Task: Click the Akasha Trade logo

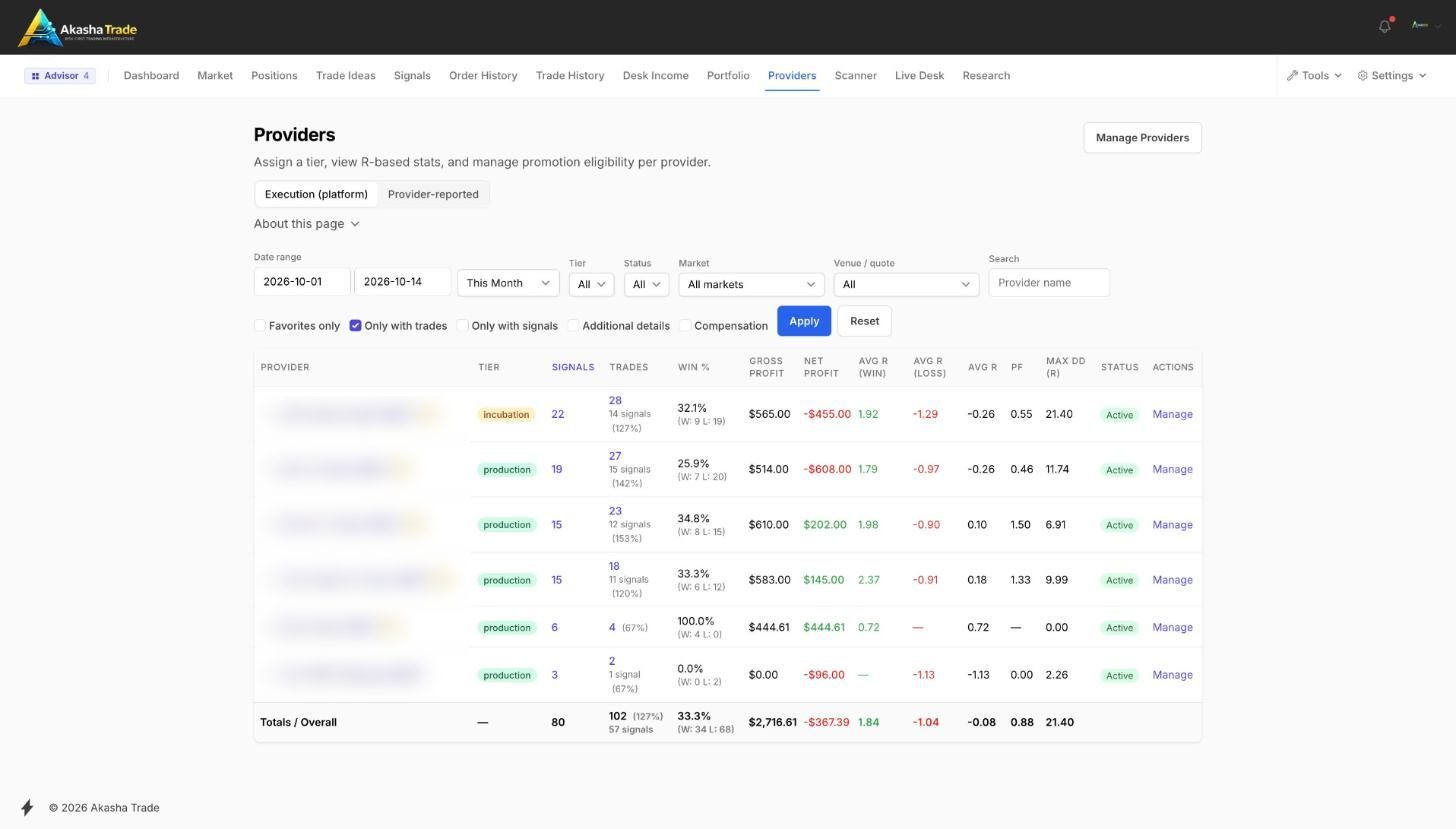Action: pyautogui.click(x=78, y=28)
